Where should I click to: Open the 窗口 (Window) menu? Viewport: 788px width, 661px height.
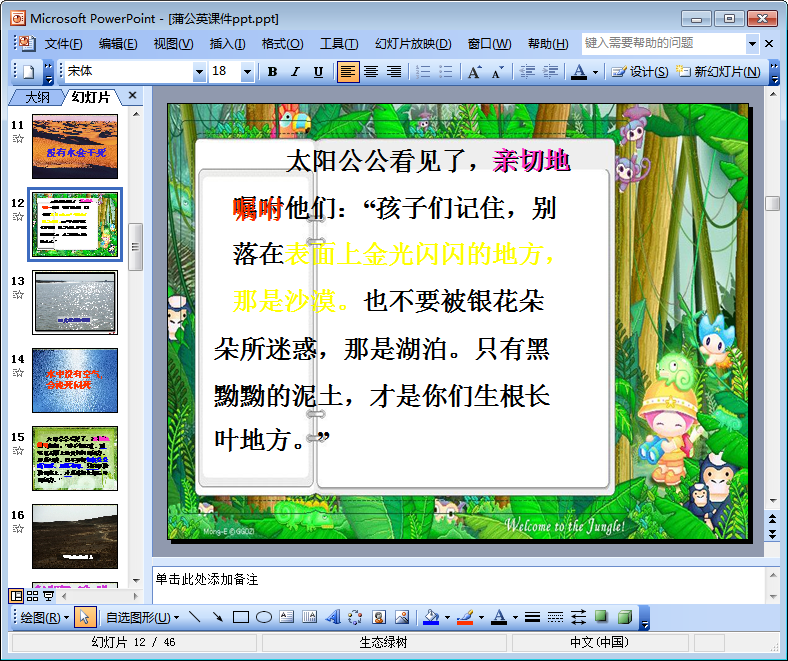489,44
